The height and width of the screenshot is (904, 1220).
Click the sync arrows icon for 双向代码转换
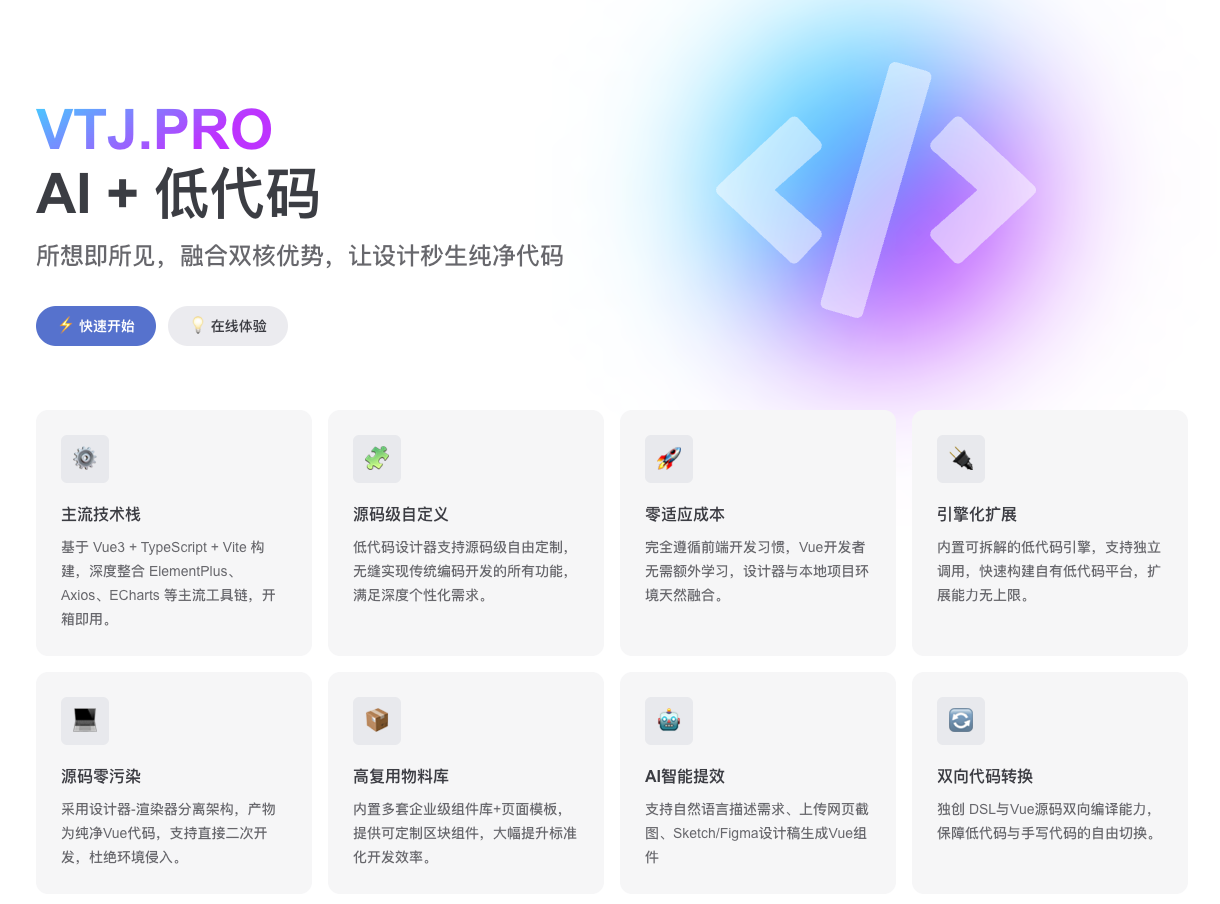961,721
